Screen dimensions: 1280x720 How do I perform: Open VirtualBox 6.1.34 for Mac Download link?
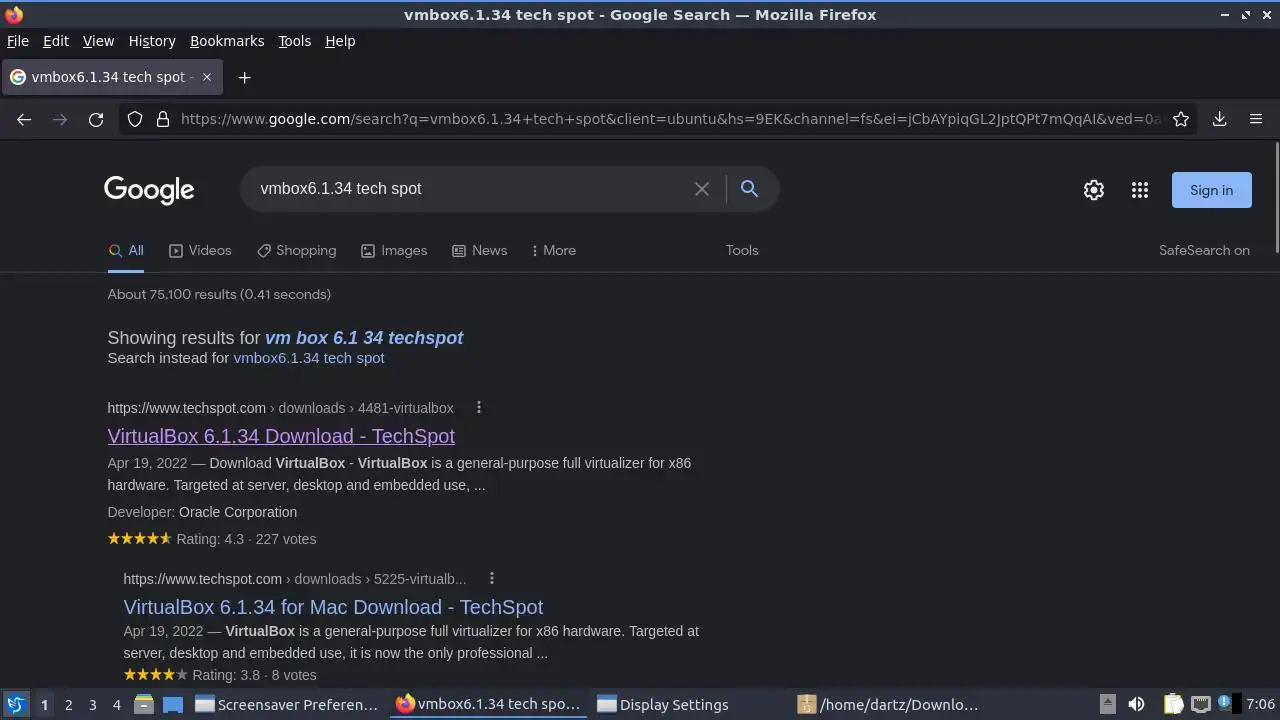[x=333, y=607]
